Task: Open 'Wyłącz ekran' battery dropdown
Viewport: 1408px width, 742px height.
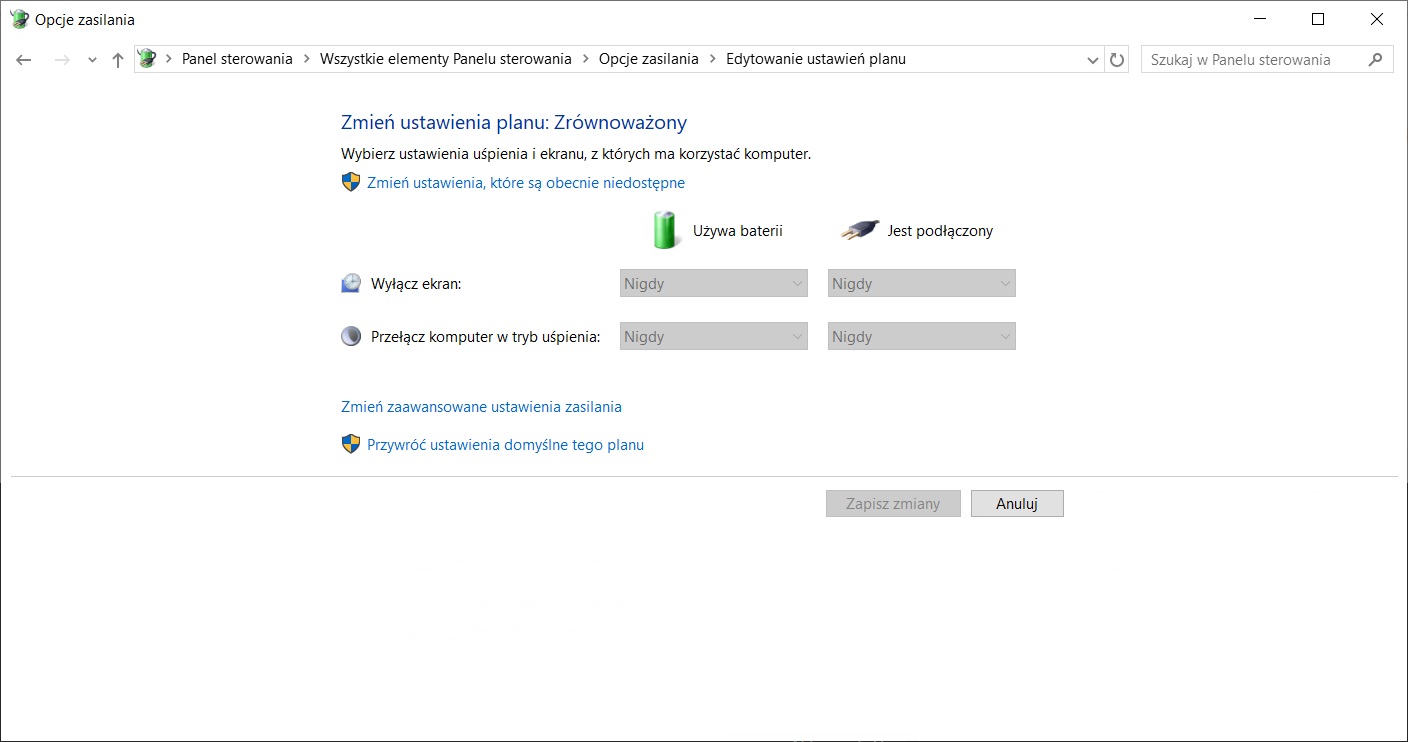Action: point(713,284)
